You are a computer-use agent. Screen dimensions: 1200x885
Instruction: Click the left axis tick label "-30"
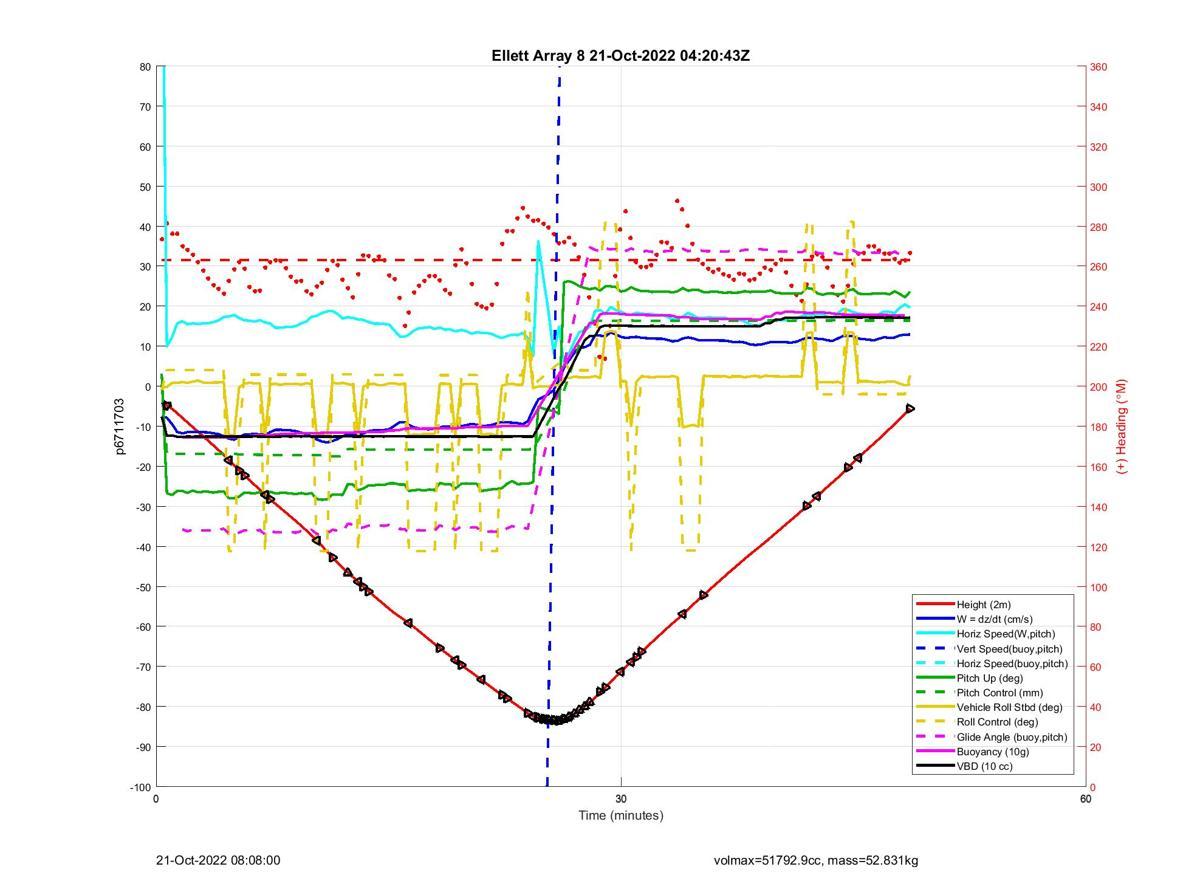(x=143, y=507)
